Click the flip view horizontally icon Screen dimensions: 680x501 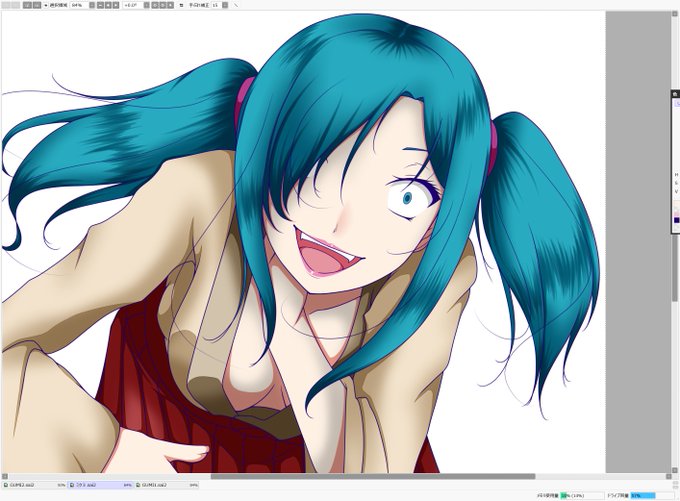(181, 5)
